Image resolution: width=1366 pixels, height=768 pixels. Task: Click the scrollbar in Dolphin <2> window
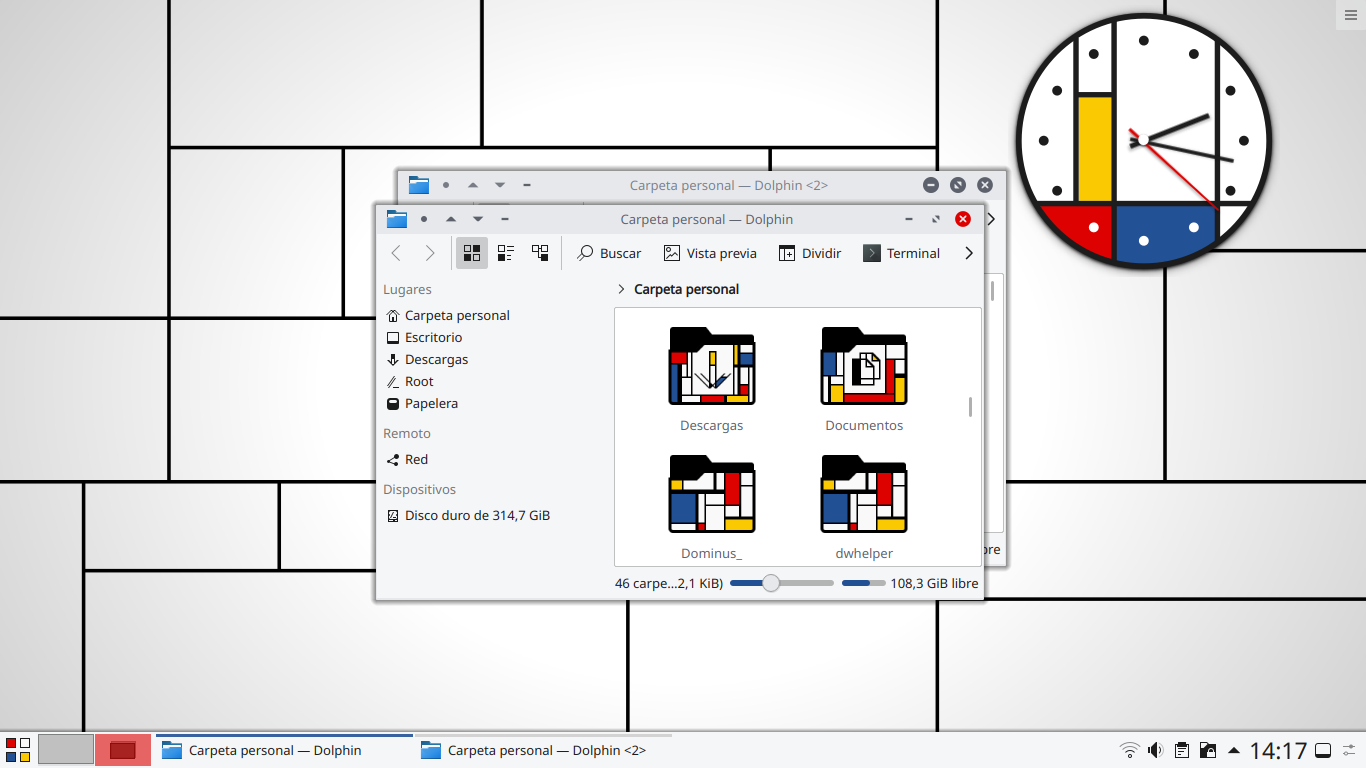tap(992, 291)
